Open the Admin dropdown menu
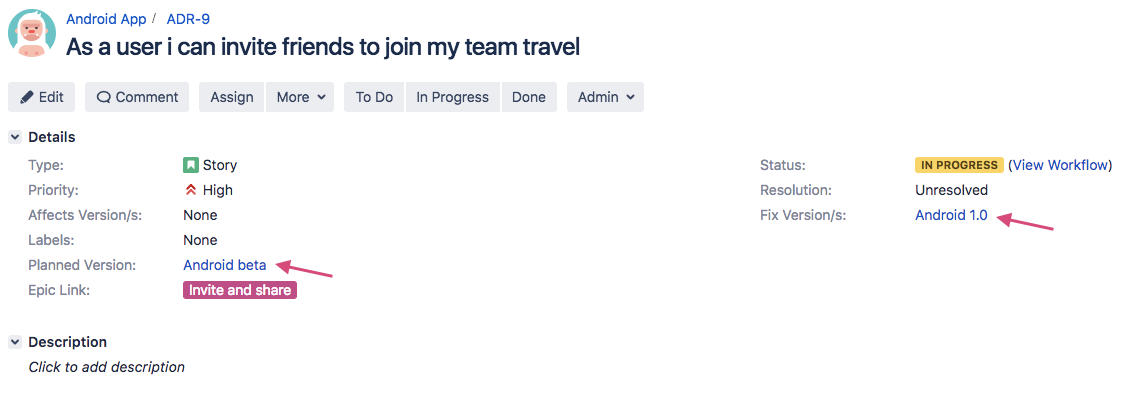 tap(606, 97)
